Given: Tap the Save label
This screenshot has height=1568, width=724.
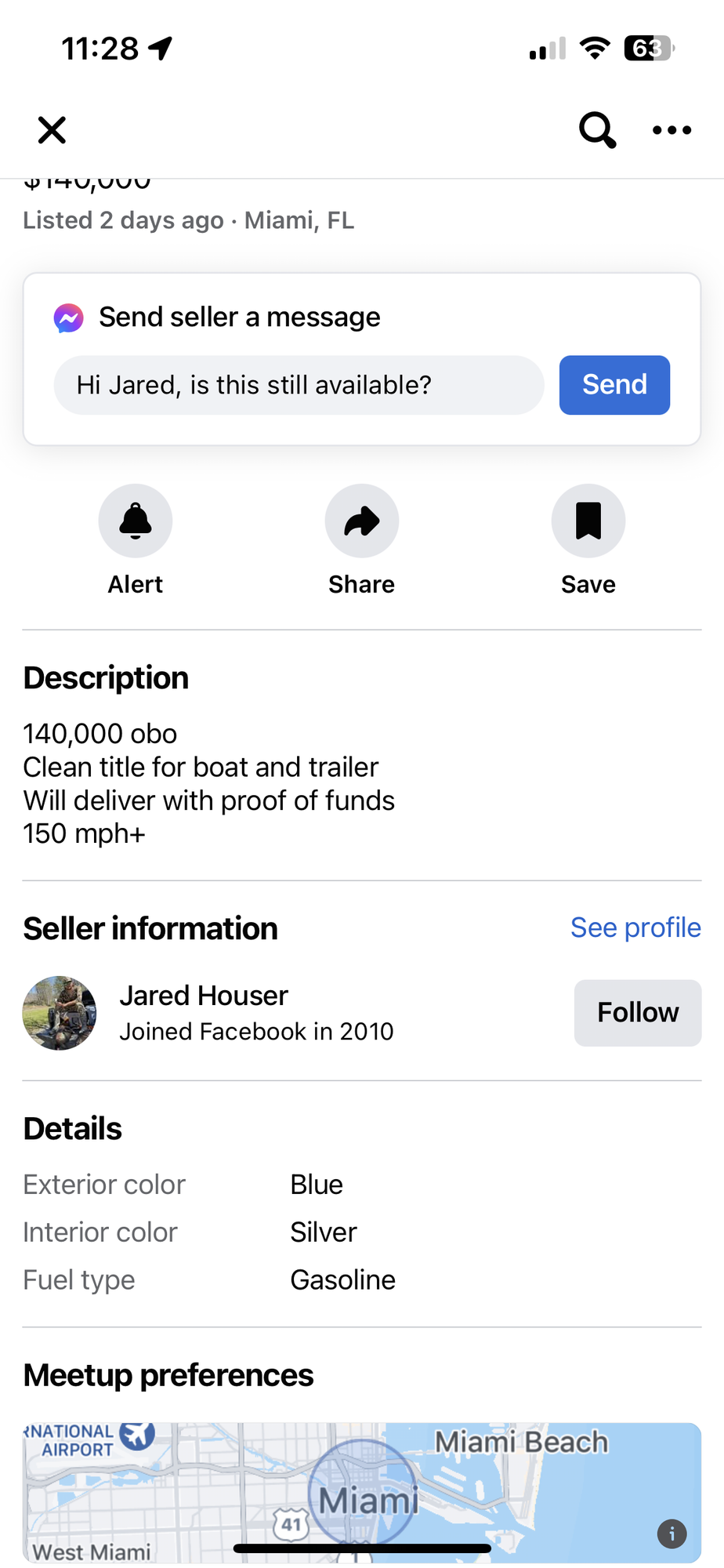Looking at the screenshot, I should (x=588, y=584).
